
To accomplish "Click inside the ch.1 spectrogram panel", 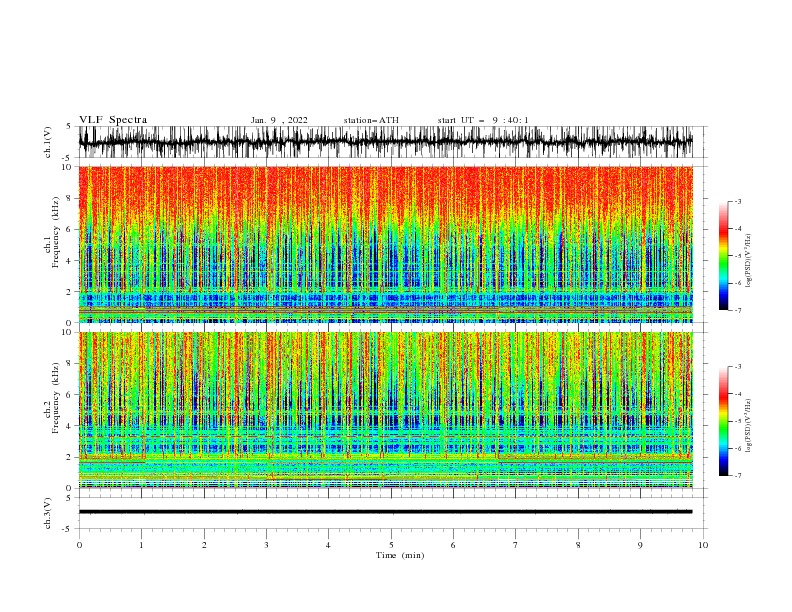I will pos(385,244).
